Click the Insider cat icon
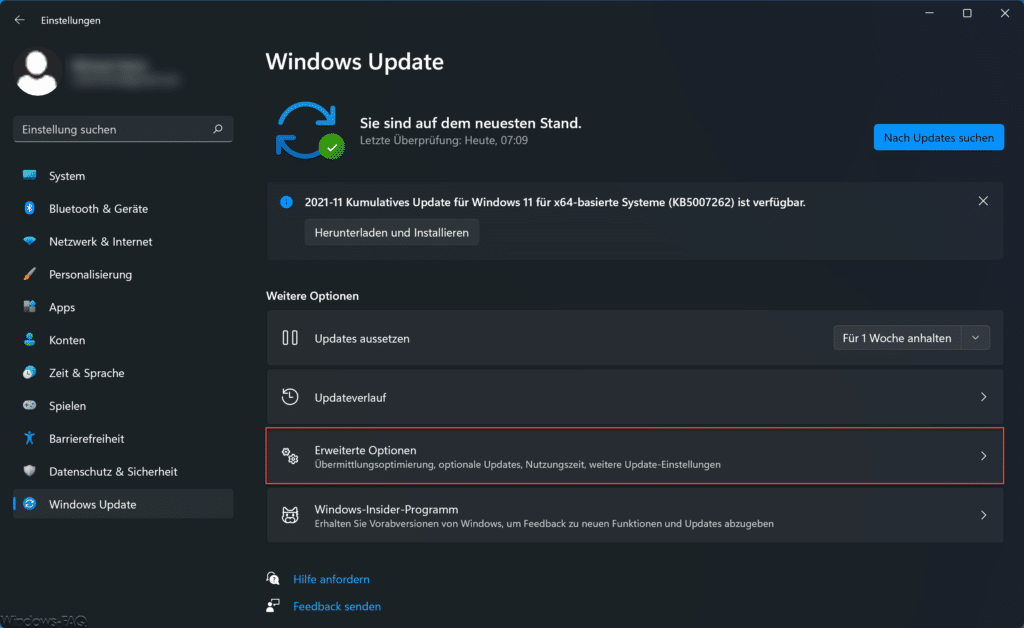The image size is (1024, 628). click(290, 515)
